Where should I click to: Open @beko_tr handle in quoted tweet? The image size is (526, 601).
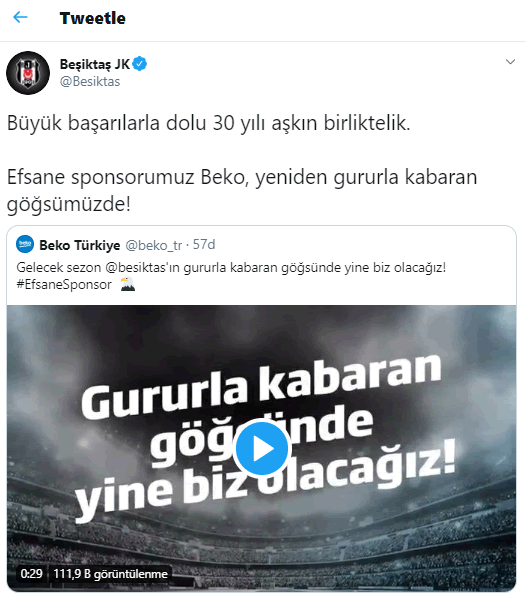pos(154,245)
